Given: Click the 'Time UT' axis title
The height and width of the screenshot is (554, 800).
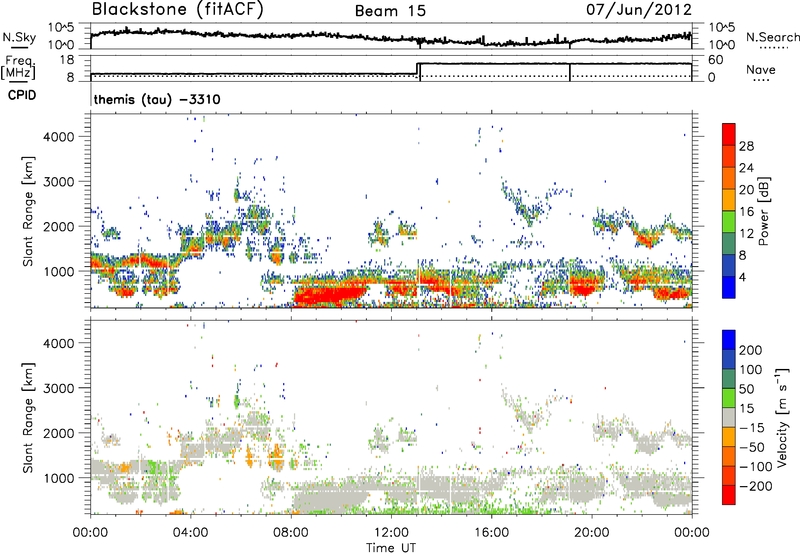Looking at the screenshot, I should [391, 548].
